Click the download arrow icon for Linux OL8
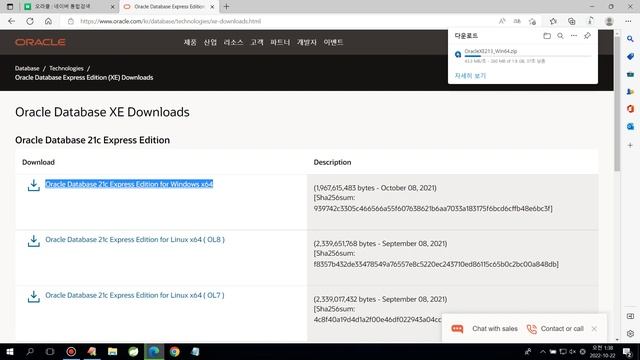This screenshot has width=640, height=360. click(33, 240)
